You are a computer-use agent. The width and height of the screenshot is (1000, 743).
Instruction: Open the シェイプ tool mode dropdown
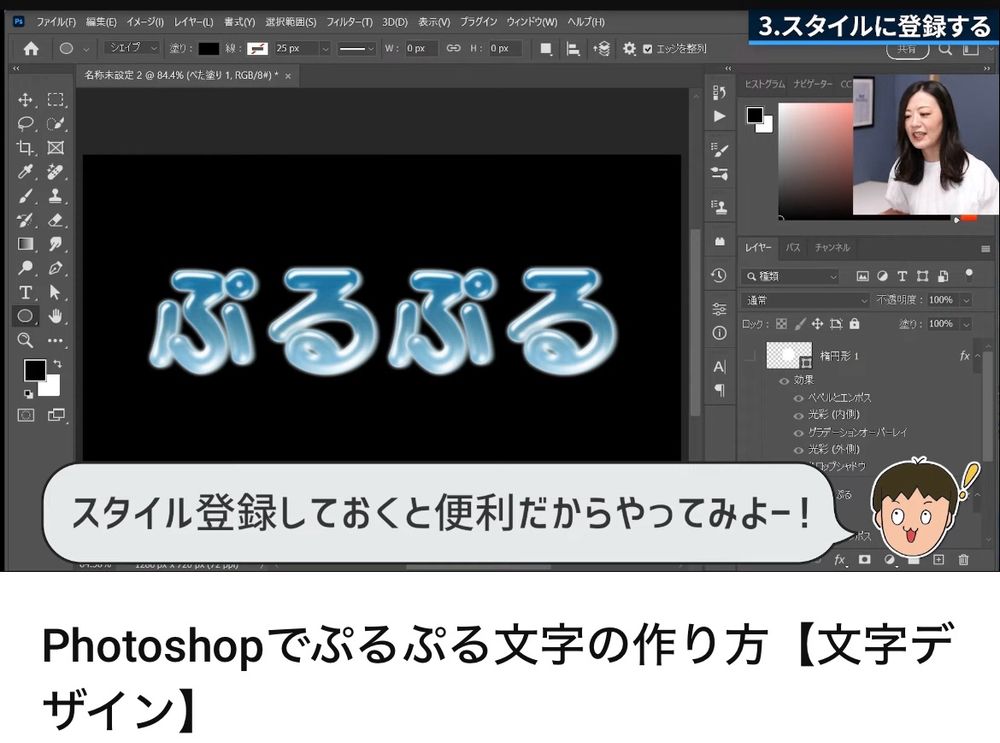point(132,48)
